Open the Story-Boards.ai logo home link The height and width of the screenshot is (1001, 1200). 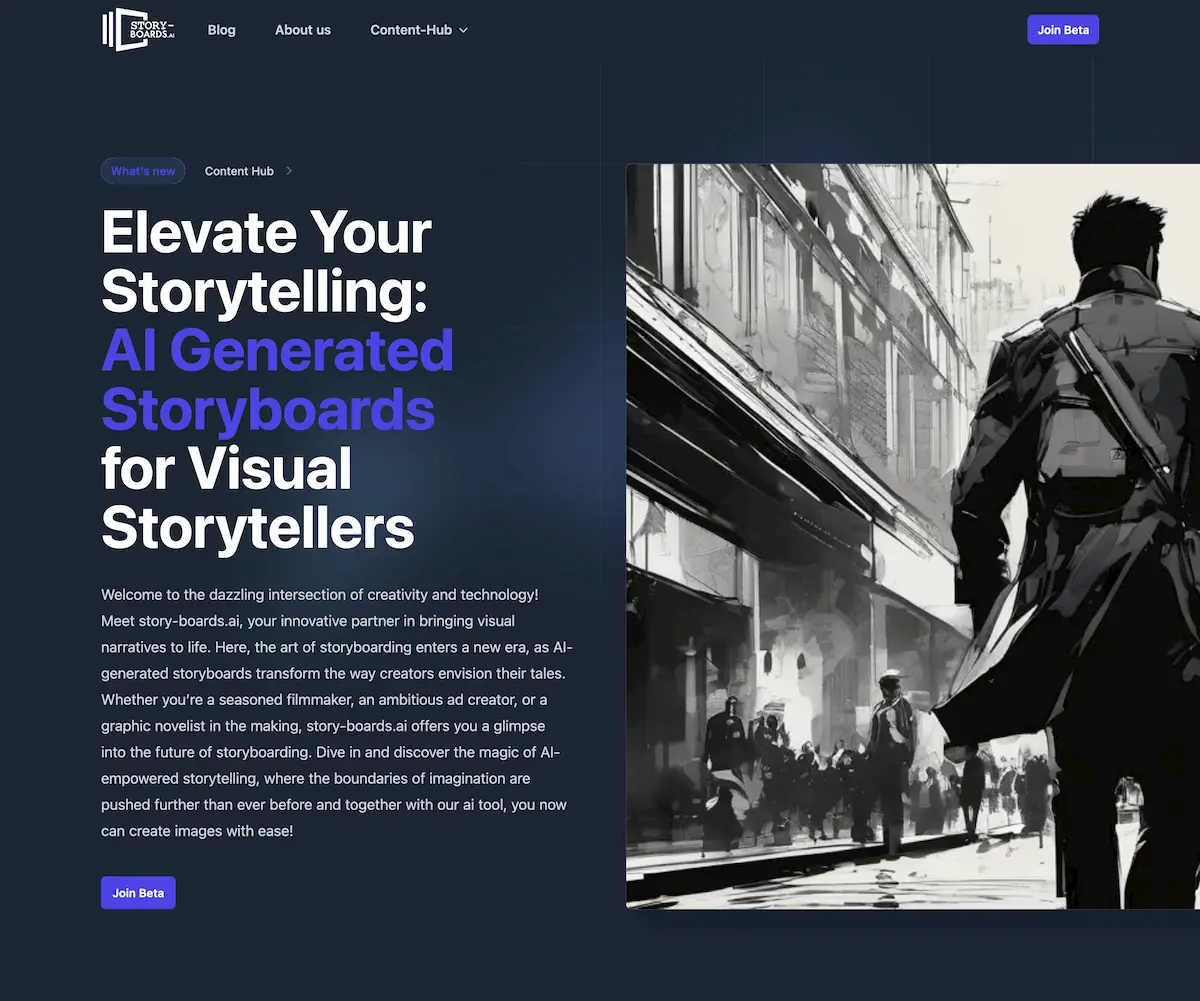pos(138,30)
